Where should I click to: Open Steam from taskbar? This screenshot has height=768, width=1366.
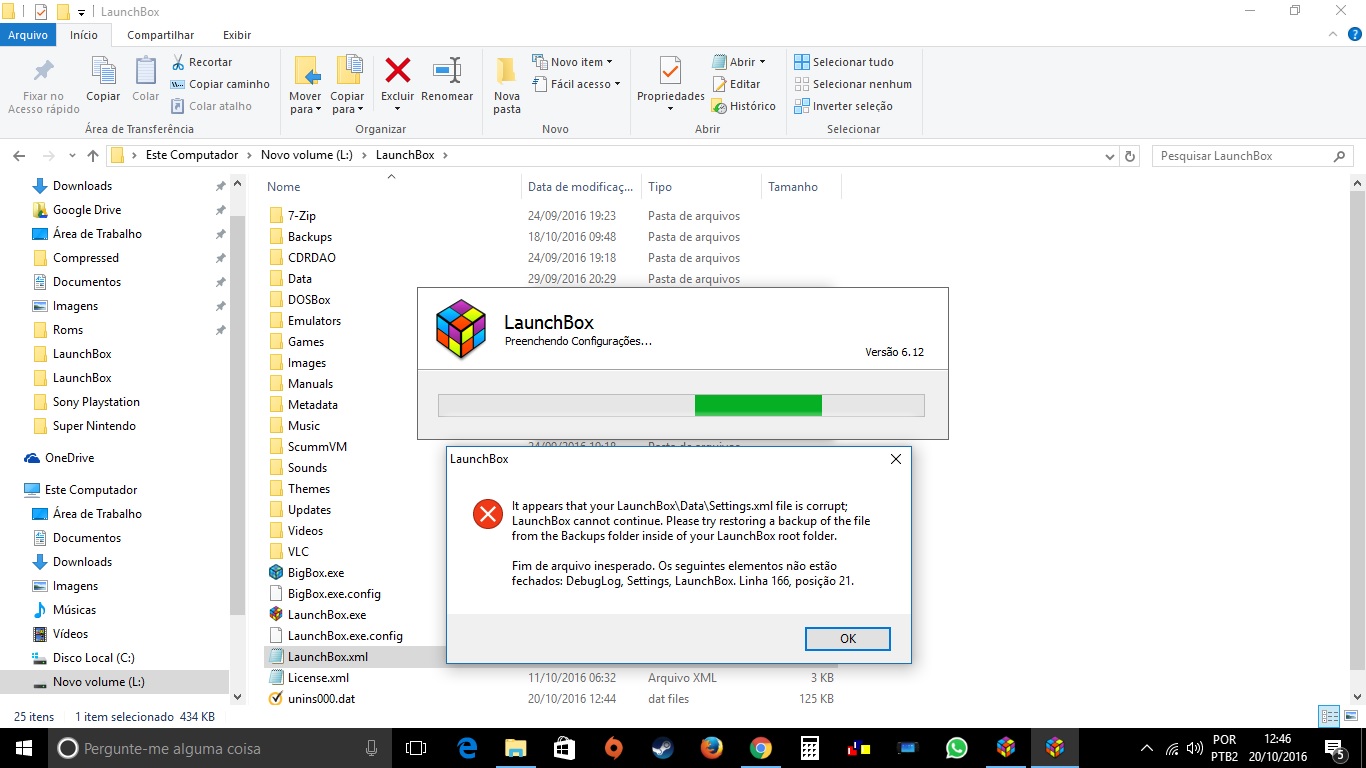[663, 748]
